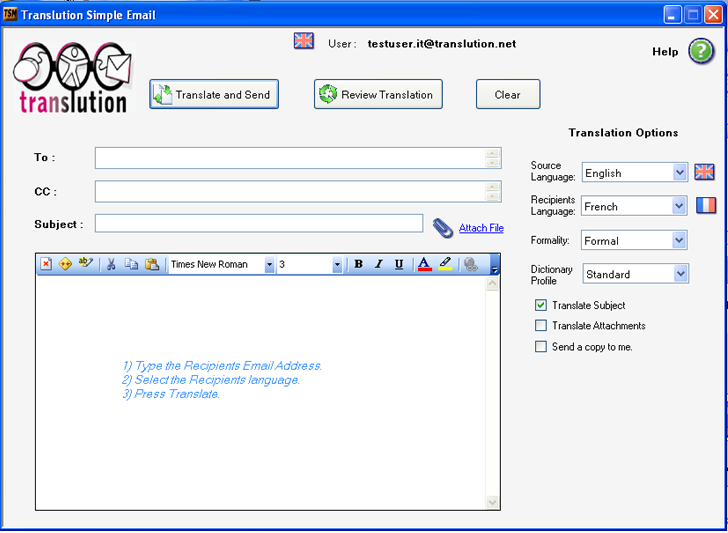The height and width of the screenshot is (533, 728).
Task: Toggle italic formatting
Action: click(378, 264)
